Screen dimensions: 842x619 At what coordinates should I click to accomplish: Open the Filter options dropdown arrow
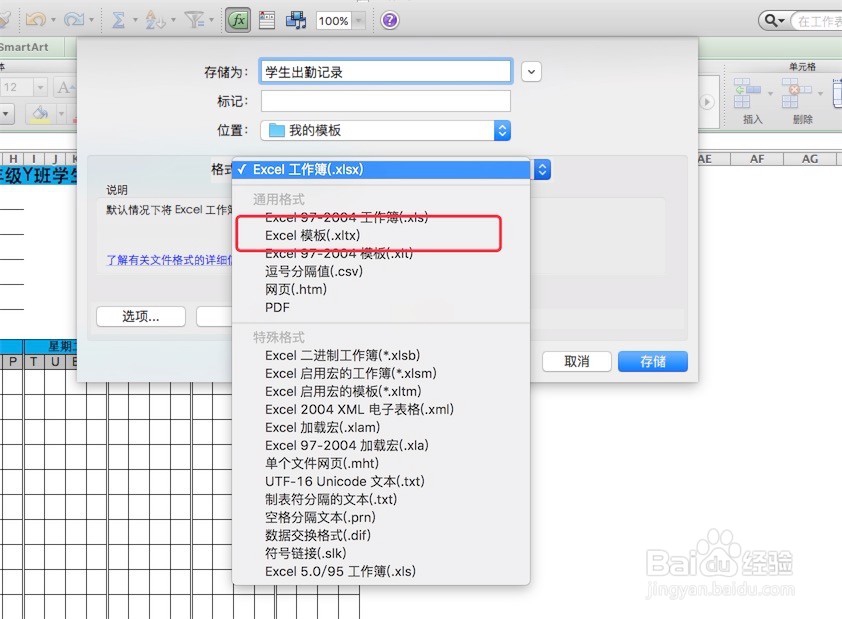tap(212, 20)
